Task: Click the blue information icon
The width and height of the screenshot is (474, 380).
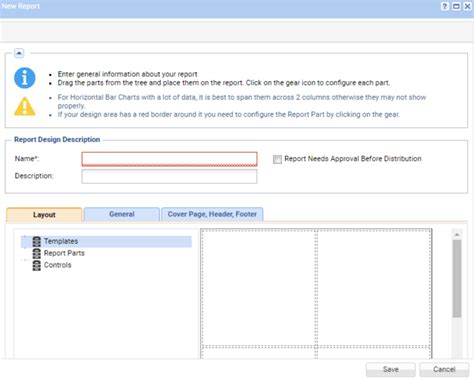Action: tap(24, 78)
